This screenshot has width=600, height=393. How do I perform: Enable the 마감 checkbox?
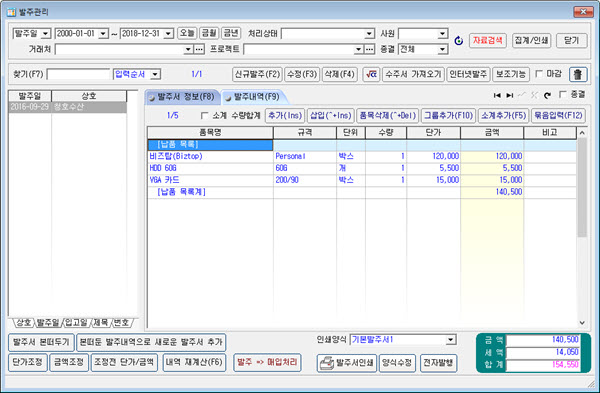coord(539,73)
